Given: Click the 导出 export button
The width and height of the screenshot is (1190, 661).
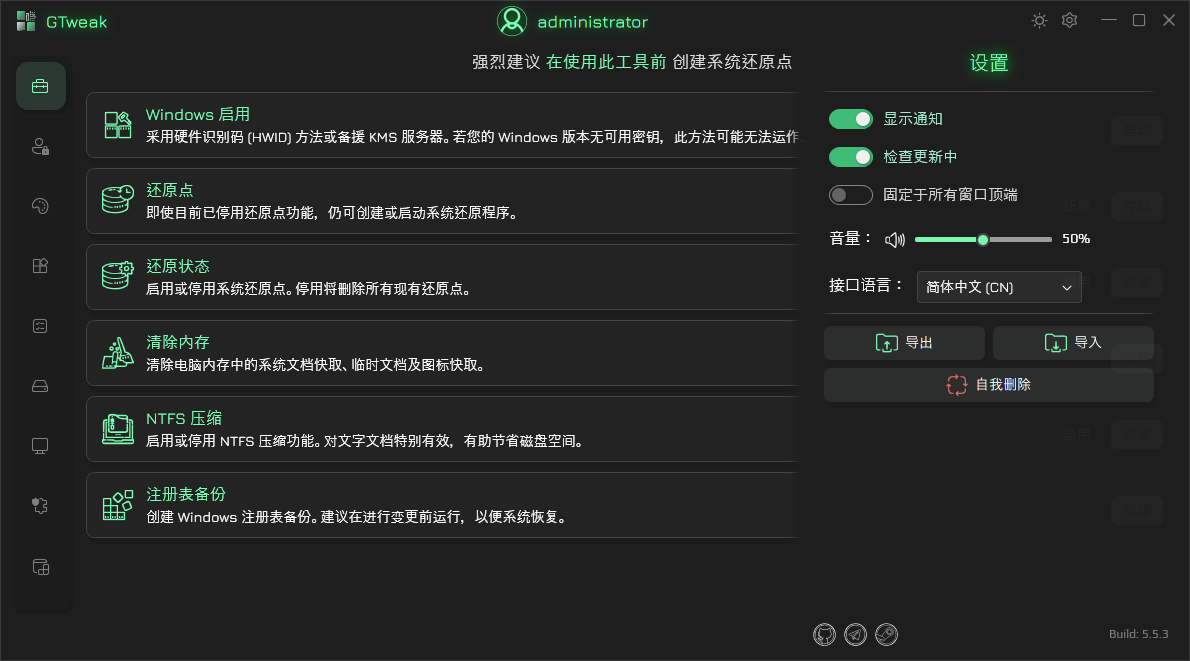Looking at the screenshot, I should 904,343.
